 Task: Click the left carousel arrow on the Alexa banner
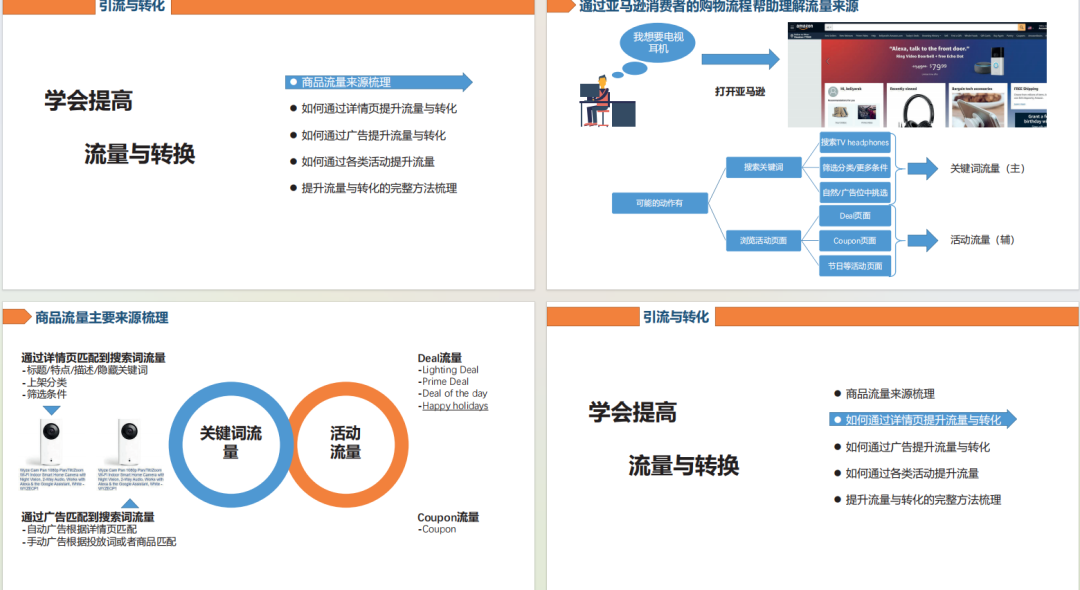coord(828,61)
